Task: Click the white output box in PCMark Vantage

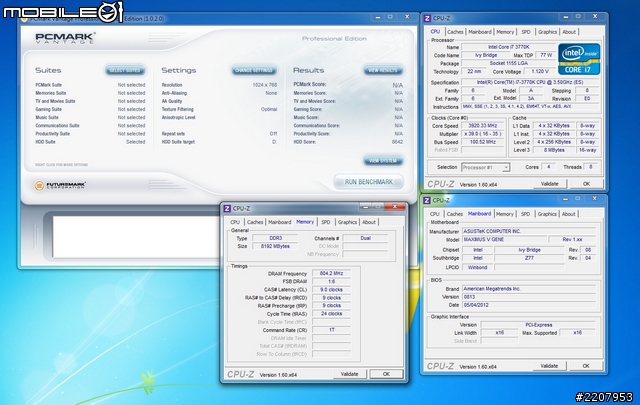Action: click(136, 237)
